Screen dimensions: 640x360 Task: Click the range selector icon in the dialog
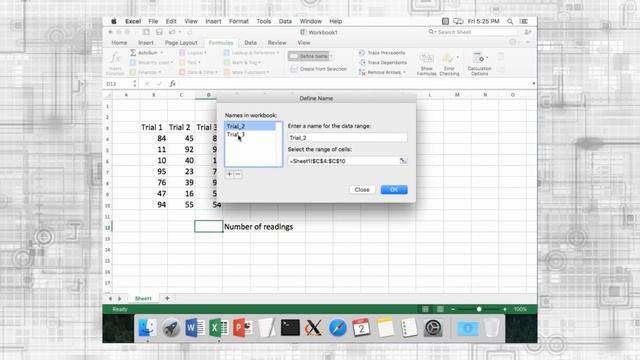[403, 161]
